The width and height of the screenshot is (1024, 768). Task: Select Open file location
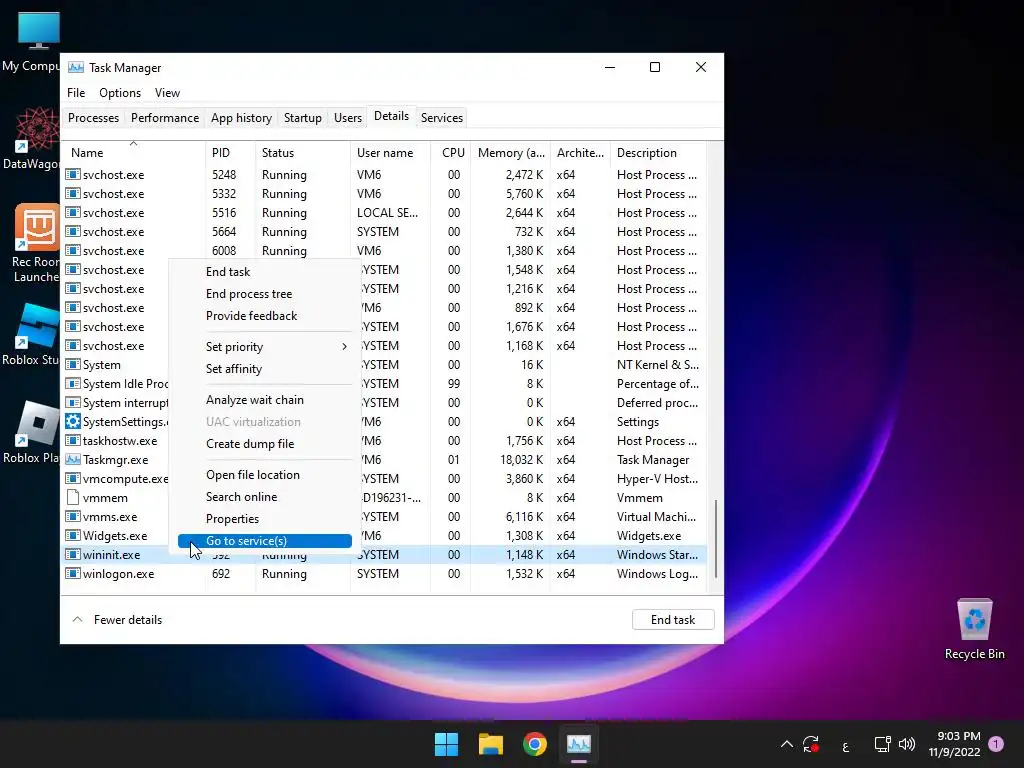264,475
